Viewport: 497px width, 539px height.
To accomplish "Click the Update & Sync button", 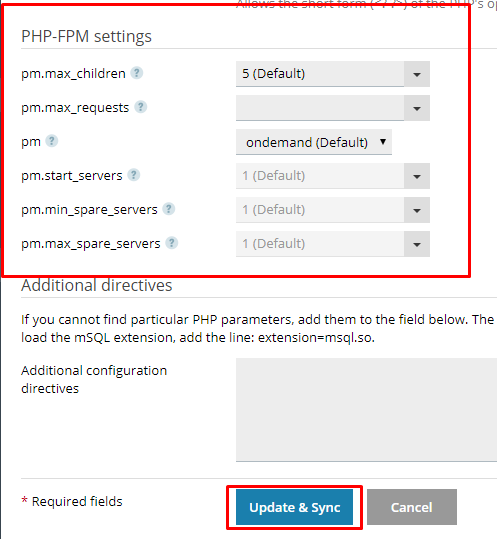I will pyautogui.click(x=295, y=507).
